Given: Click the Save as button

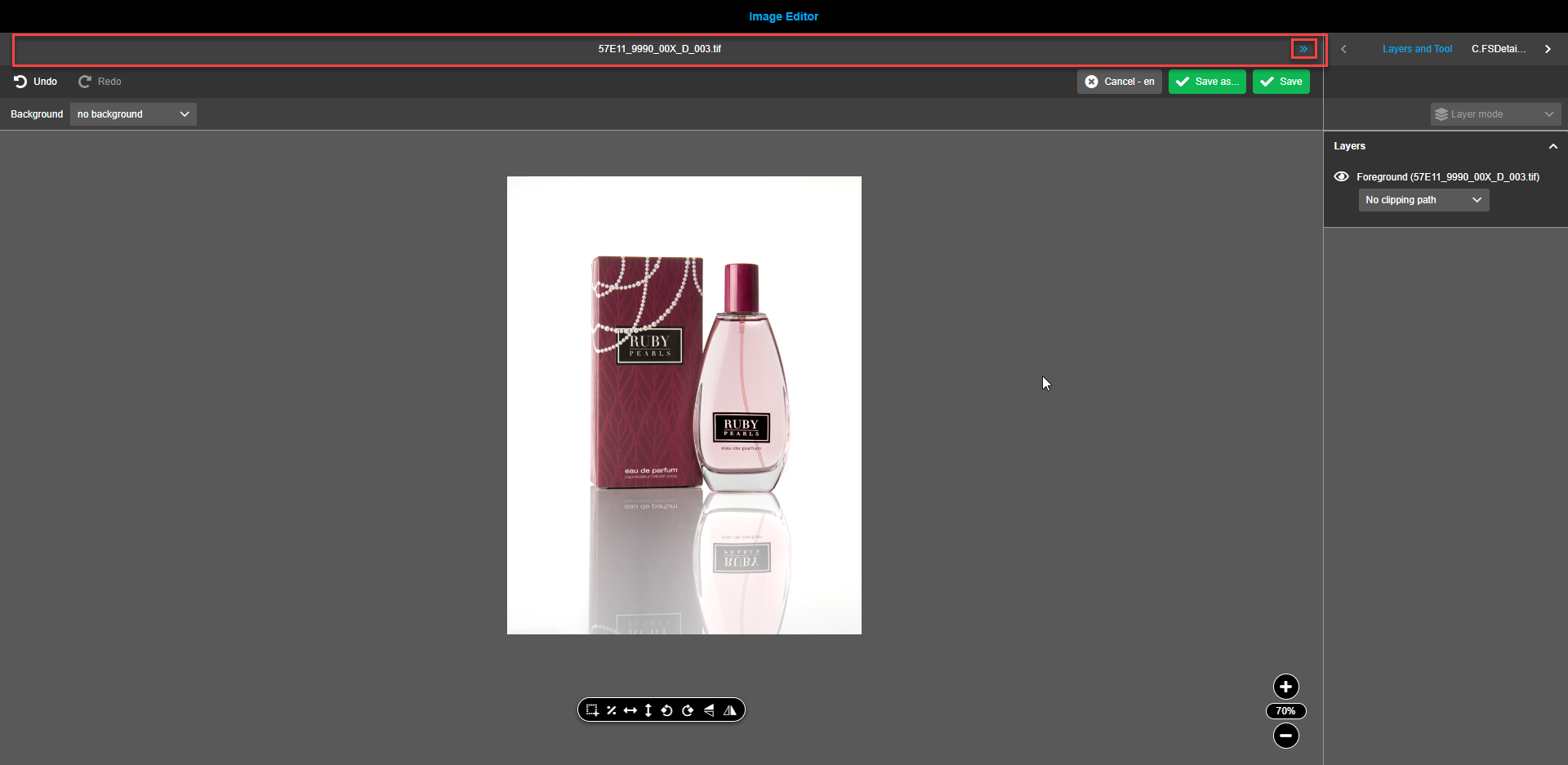Looking at the screenshot, I should (1207, 82).
